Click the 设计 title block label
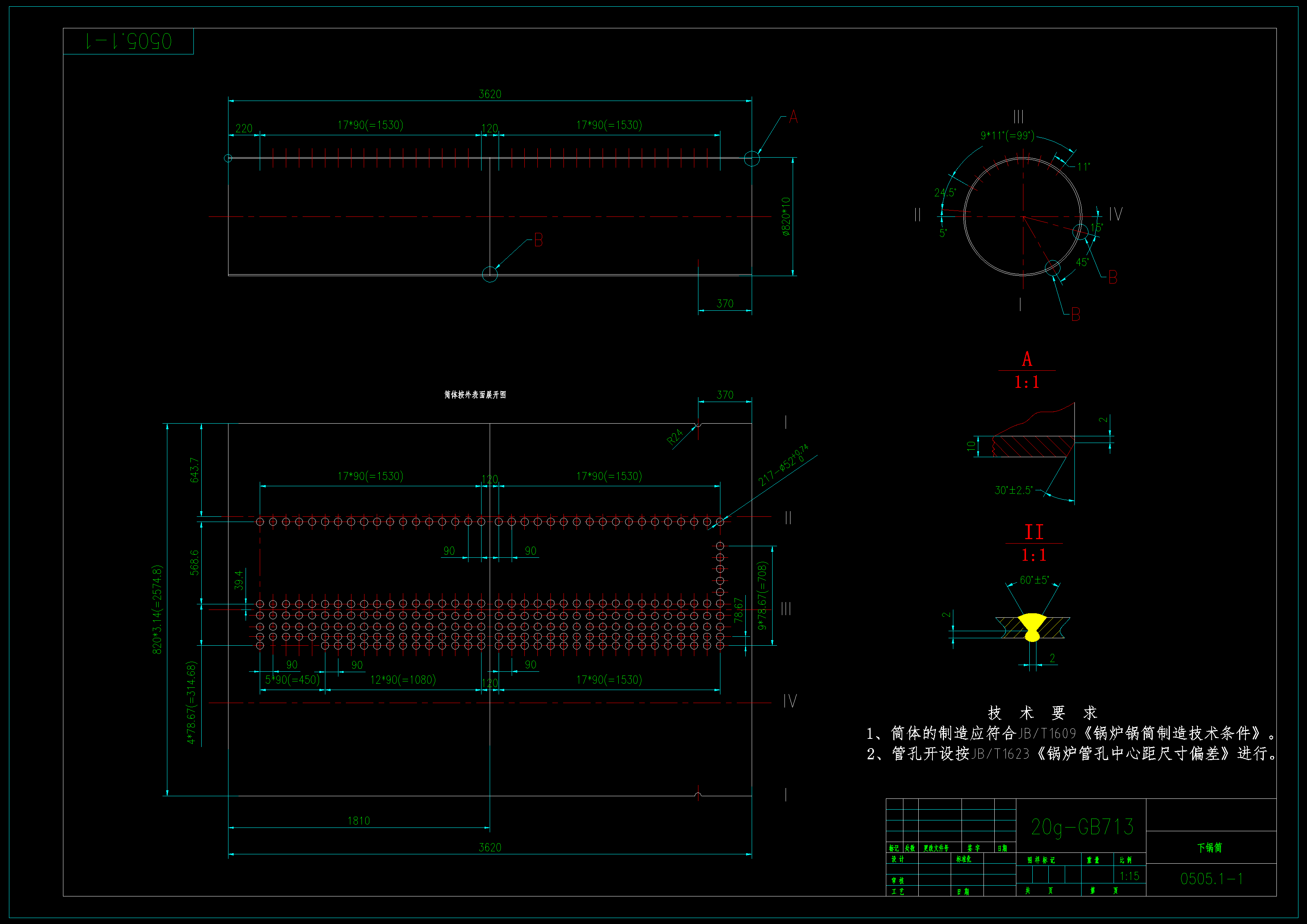Screen dimensions: 1307x924 tap(898, 859)
